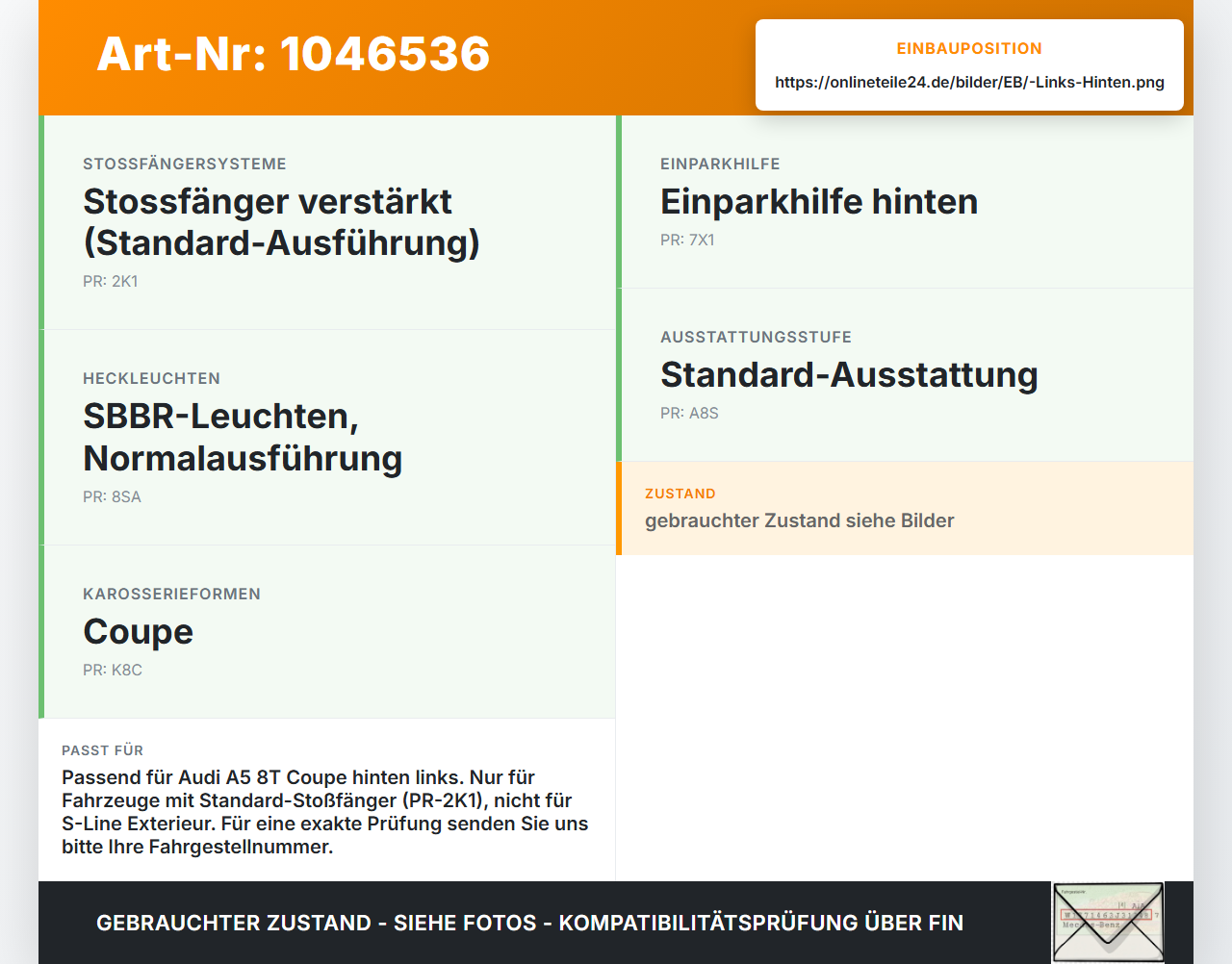This screenshot has height=964, width=1232.
Task: Click the Ausstattungsstufe category label
Action: tap(756, 338)
